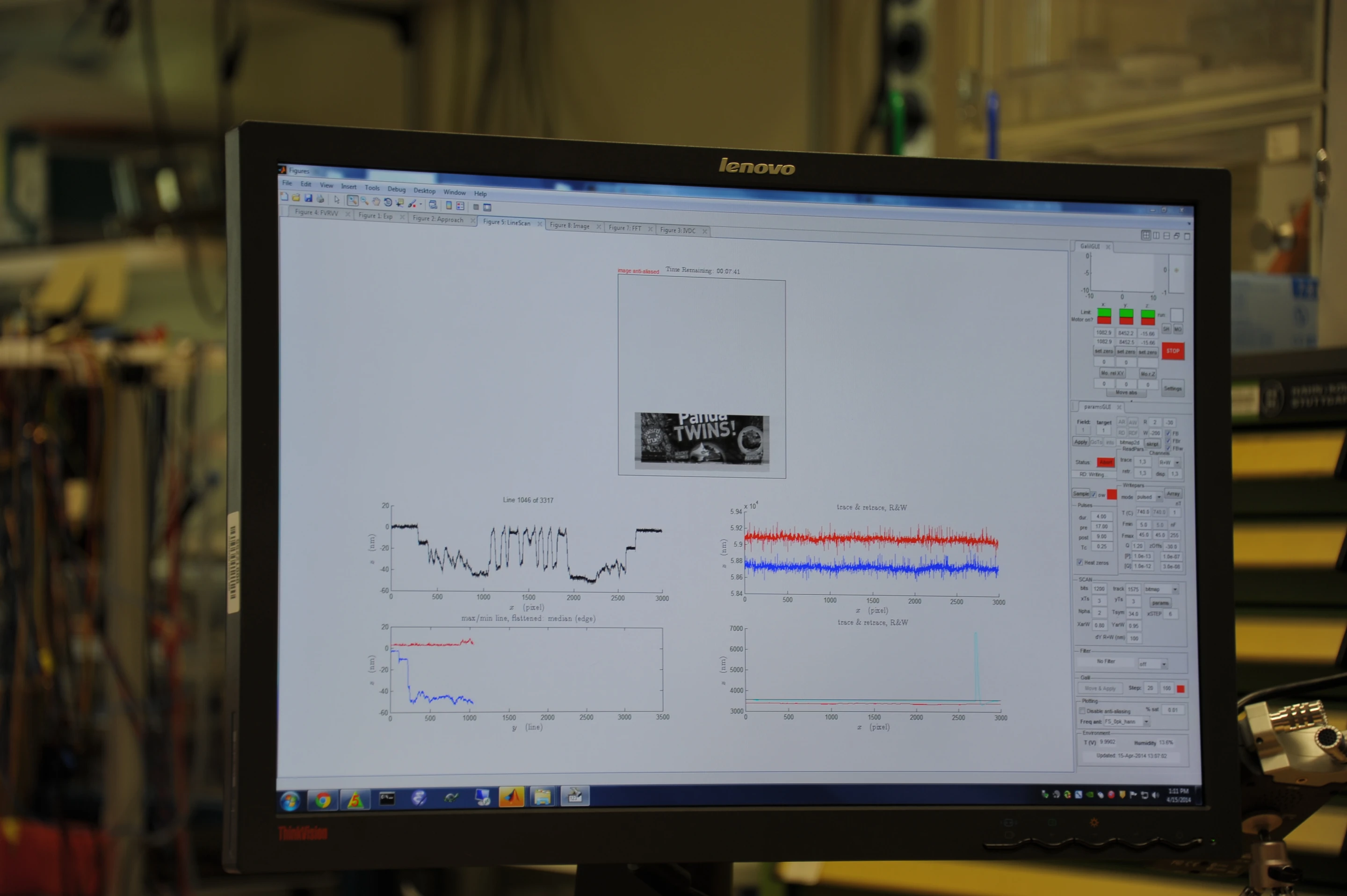Open MATLAB from the taskbar
1347x896 pixels.
tap(512, 796)
